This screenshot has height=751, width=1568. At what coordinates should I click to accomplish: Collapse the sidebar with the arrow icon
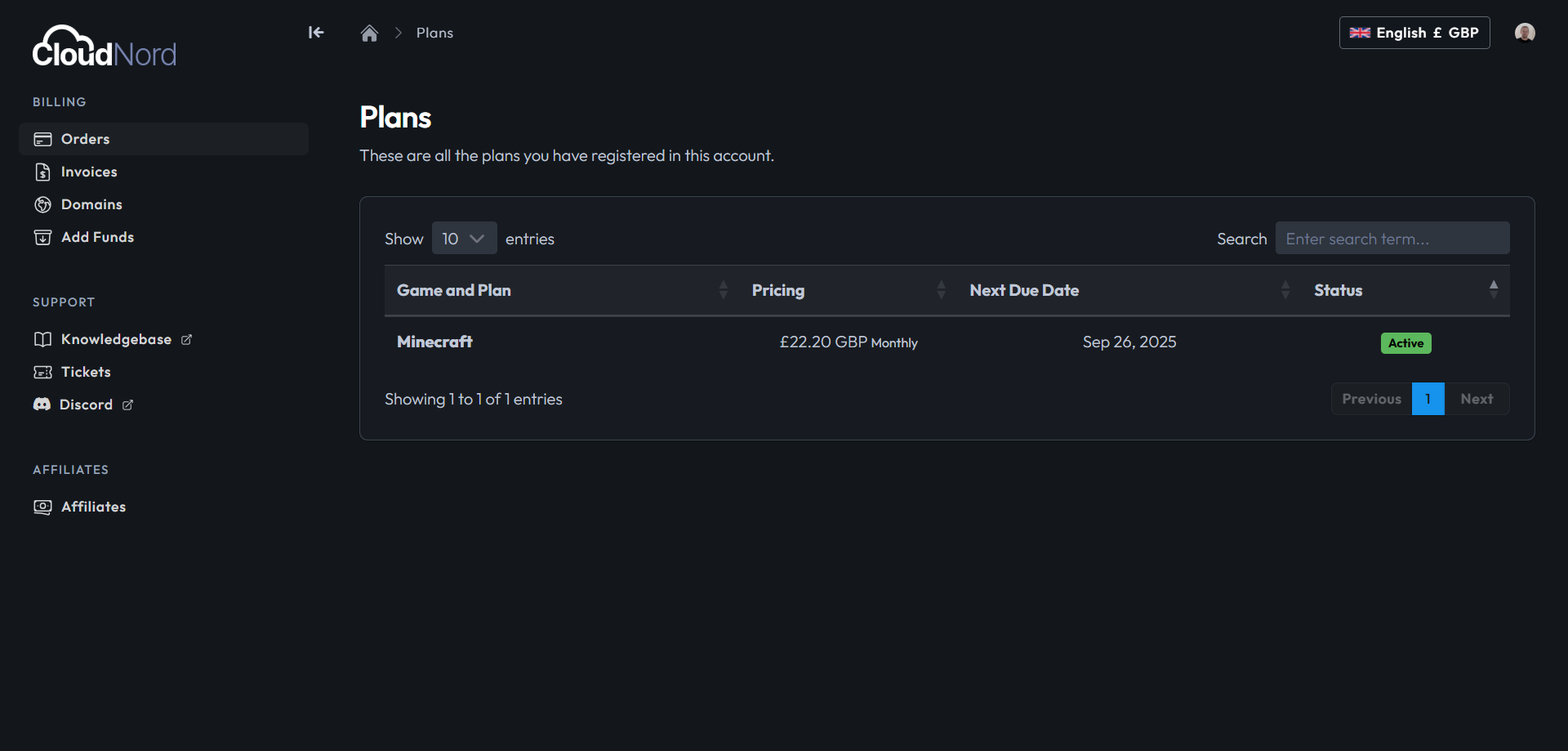(x=316, y=33)
